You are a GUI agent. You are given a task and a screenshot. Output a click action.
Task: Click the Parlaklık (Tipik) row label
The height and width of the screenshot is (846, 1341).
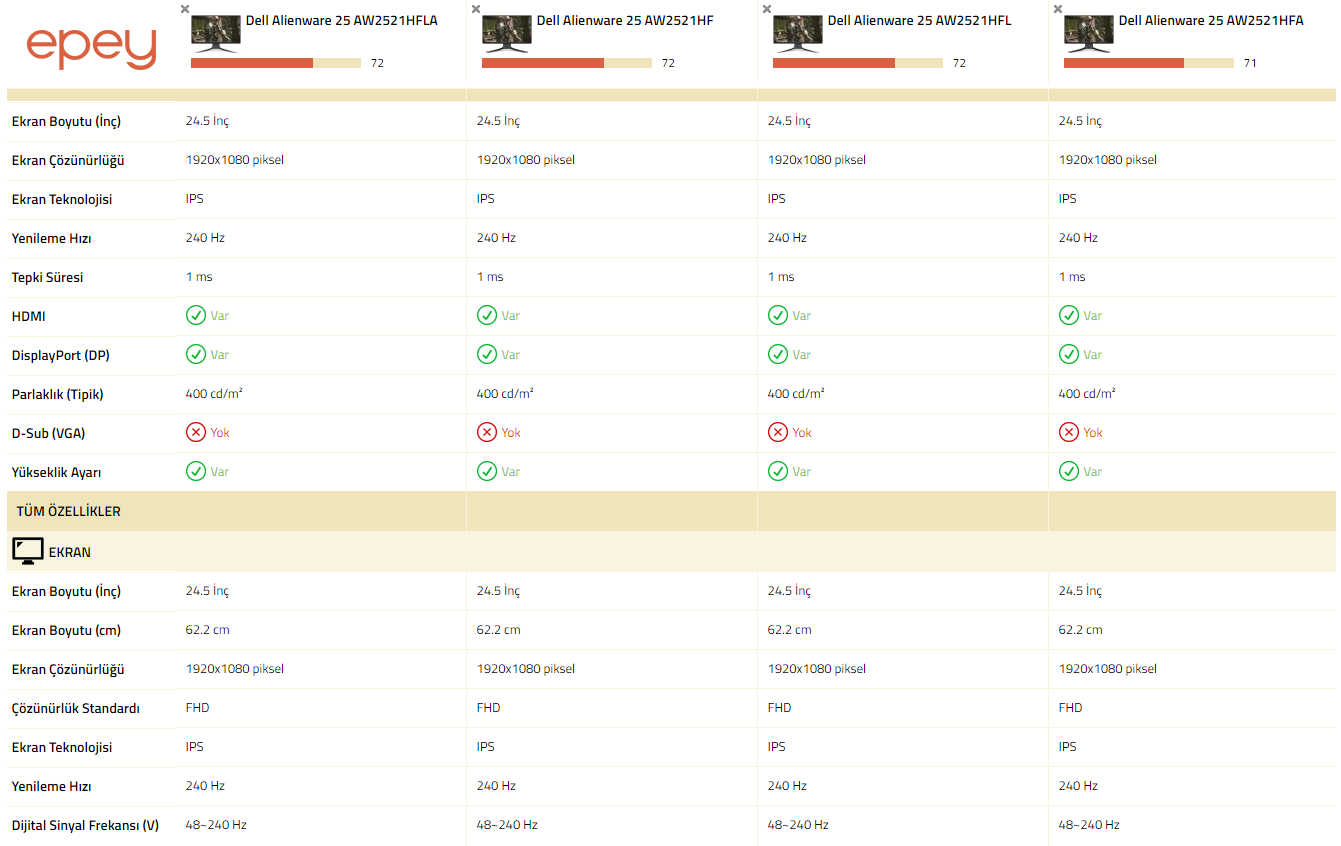coord(58,394)
